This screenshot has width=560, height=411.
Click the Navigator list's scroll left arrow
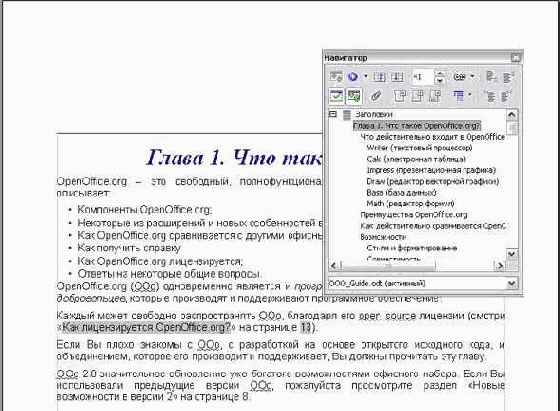pyautogui.click(x=334, y=266)
